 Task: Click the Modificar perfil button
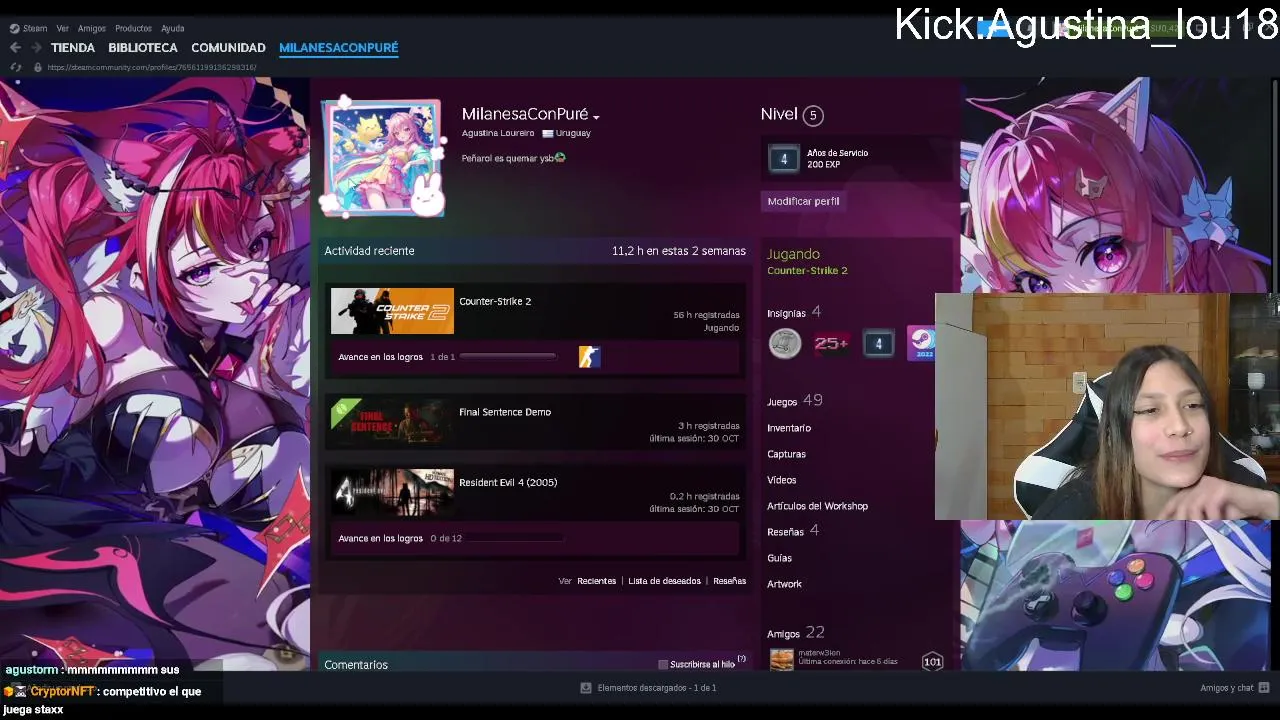click(803, 201)
